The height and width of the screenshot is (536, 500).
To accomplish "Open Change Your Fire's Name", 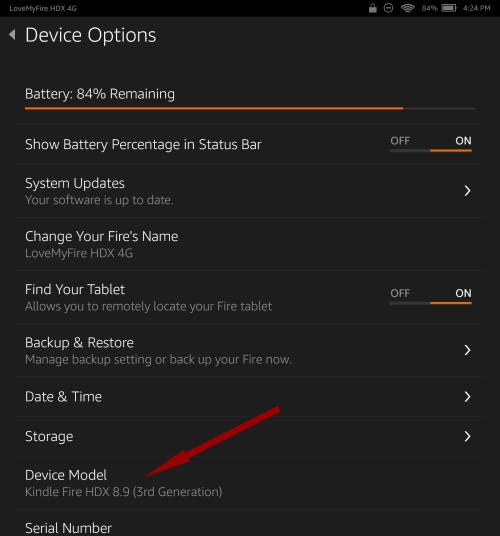I will tap(250, 244).
